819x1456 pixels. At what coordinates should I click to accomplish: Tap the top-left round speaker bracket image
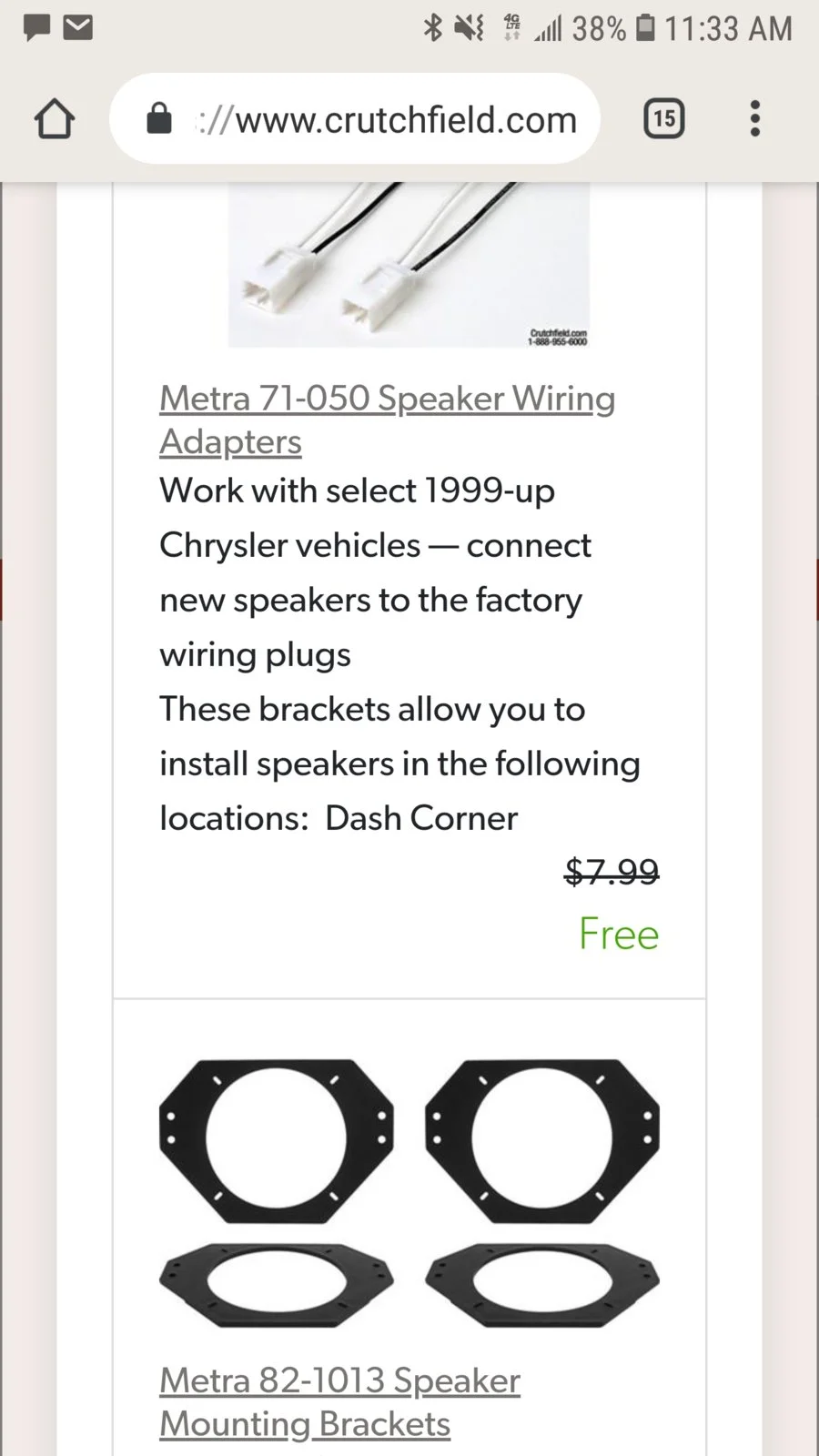point(276,1140)
